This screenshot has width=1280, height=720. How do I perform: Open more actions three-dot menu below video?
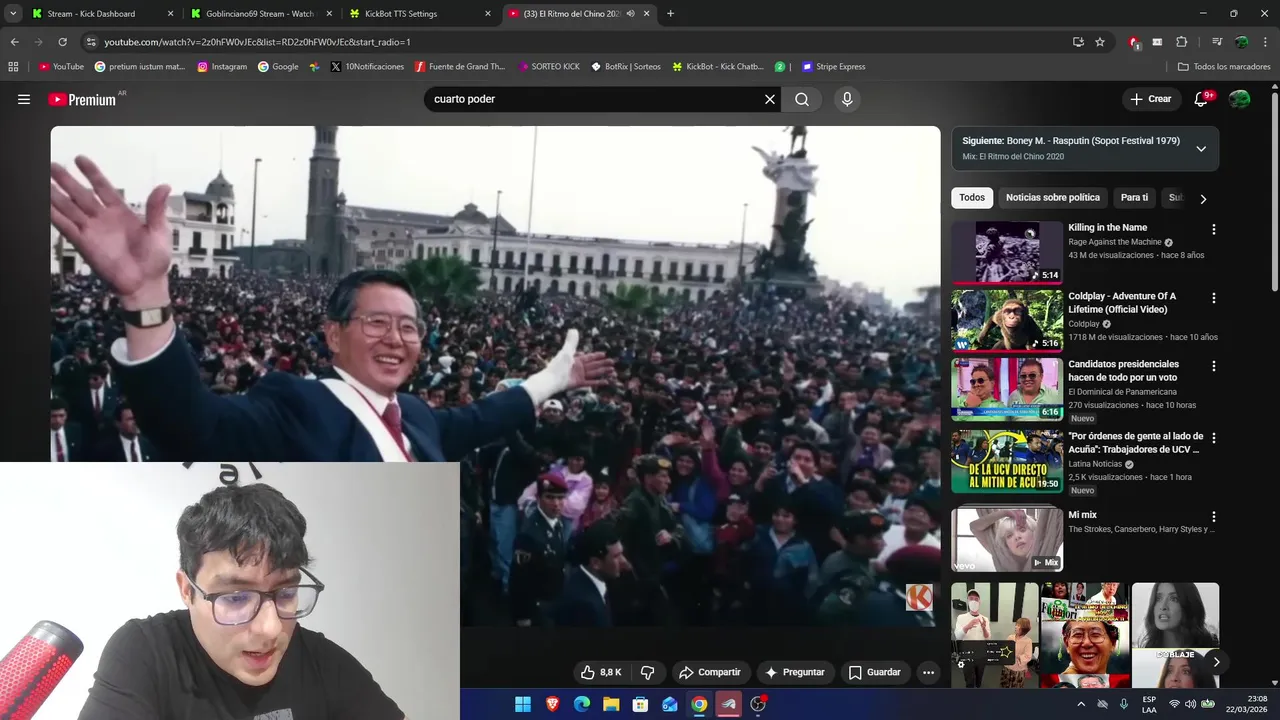[928, 672]
